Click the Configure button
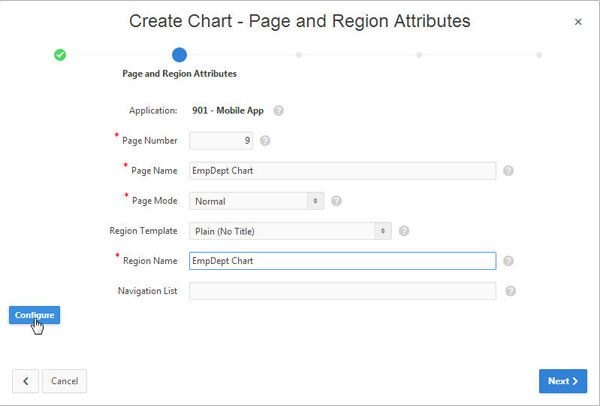Viewport: 600px width, 406px height. (x=34, y=315)
